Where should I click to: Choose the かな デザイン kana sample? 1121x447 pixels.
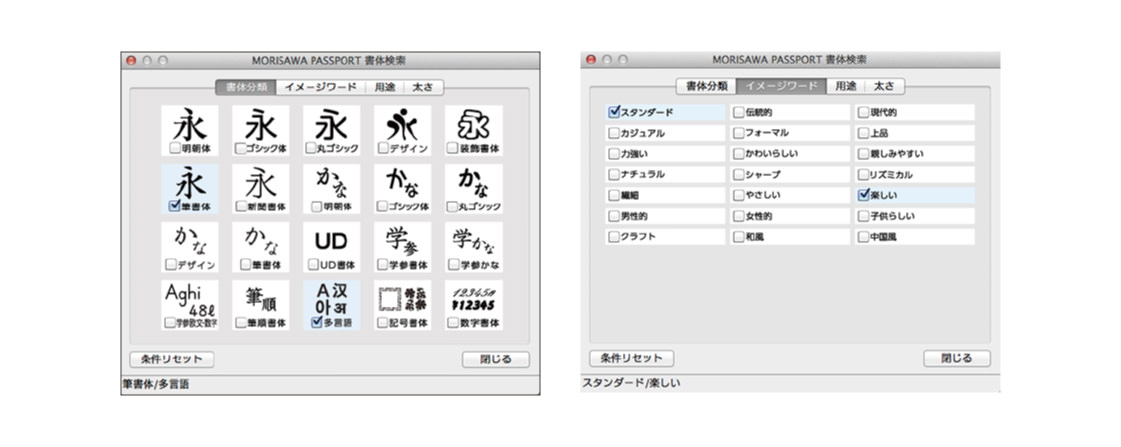(x=189, y=247)
